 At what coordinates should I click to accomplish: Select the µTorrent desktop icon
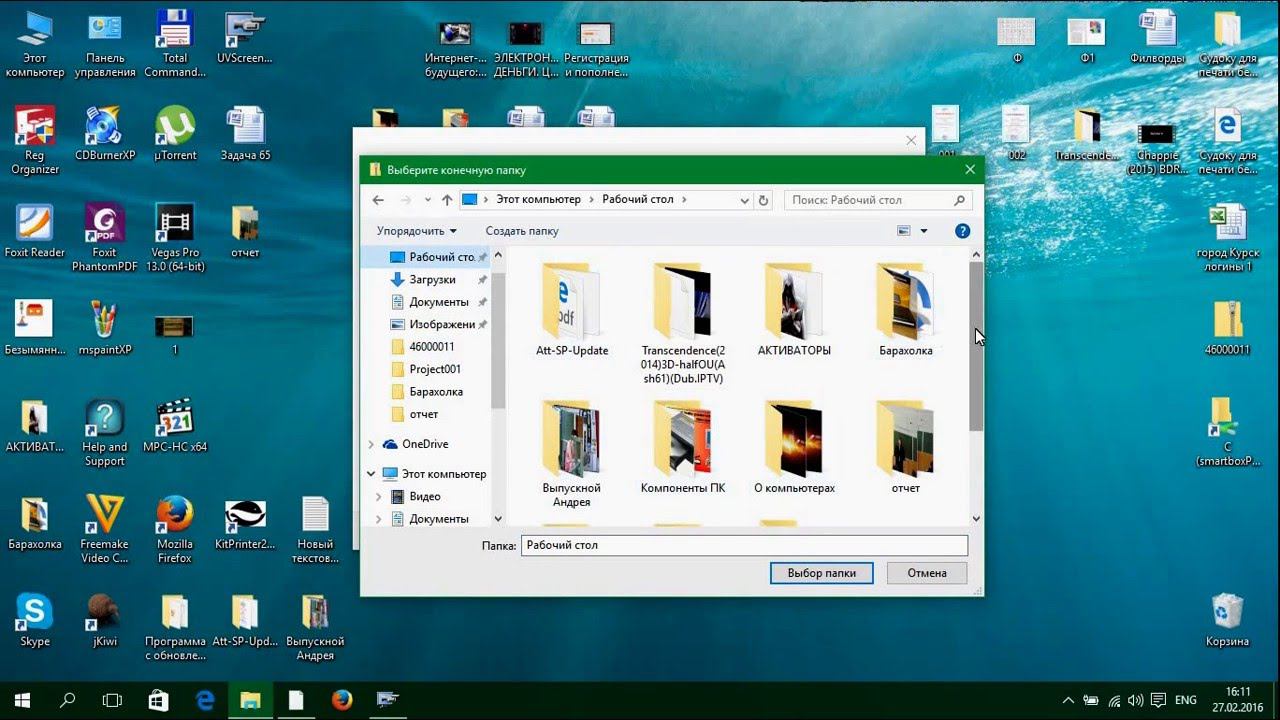175,133
